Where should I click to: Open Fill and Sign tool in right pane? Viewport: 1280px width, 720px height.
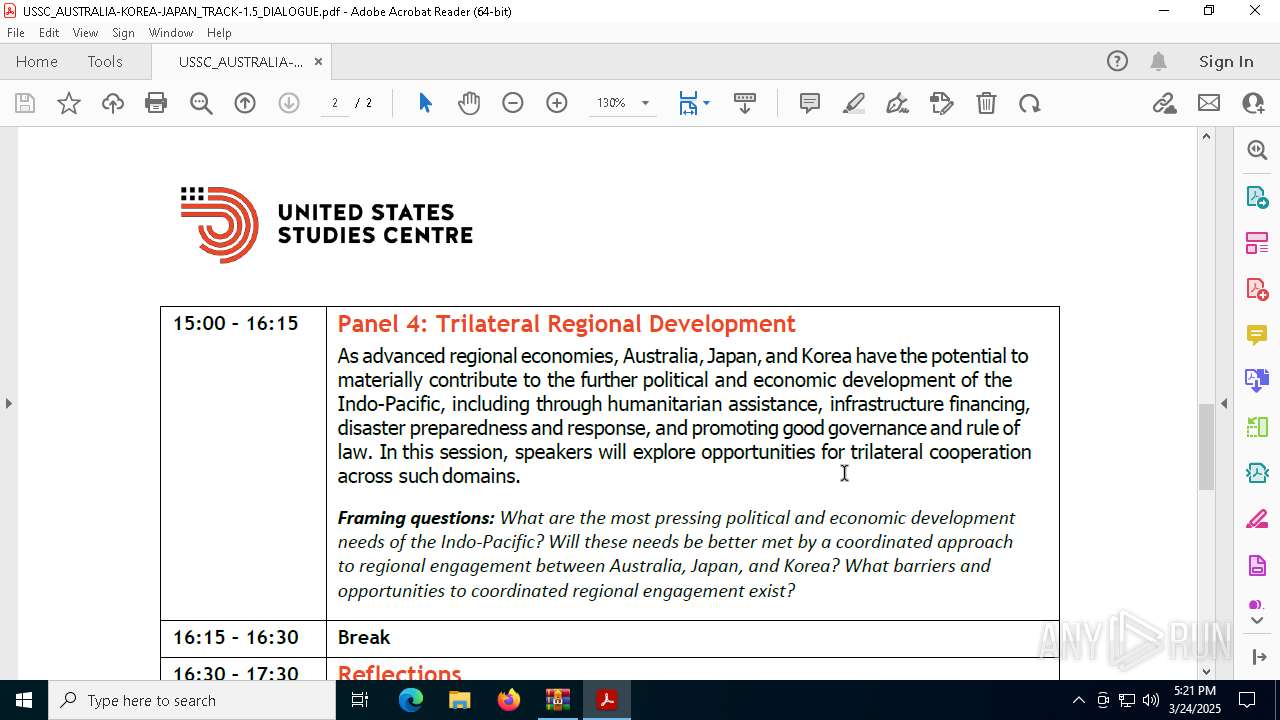(1257, 520)
